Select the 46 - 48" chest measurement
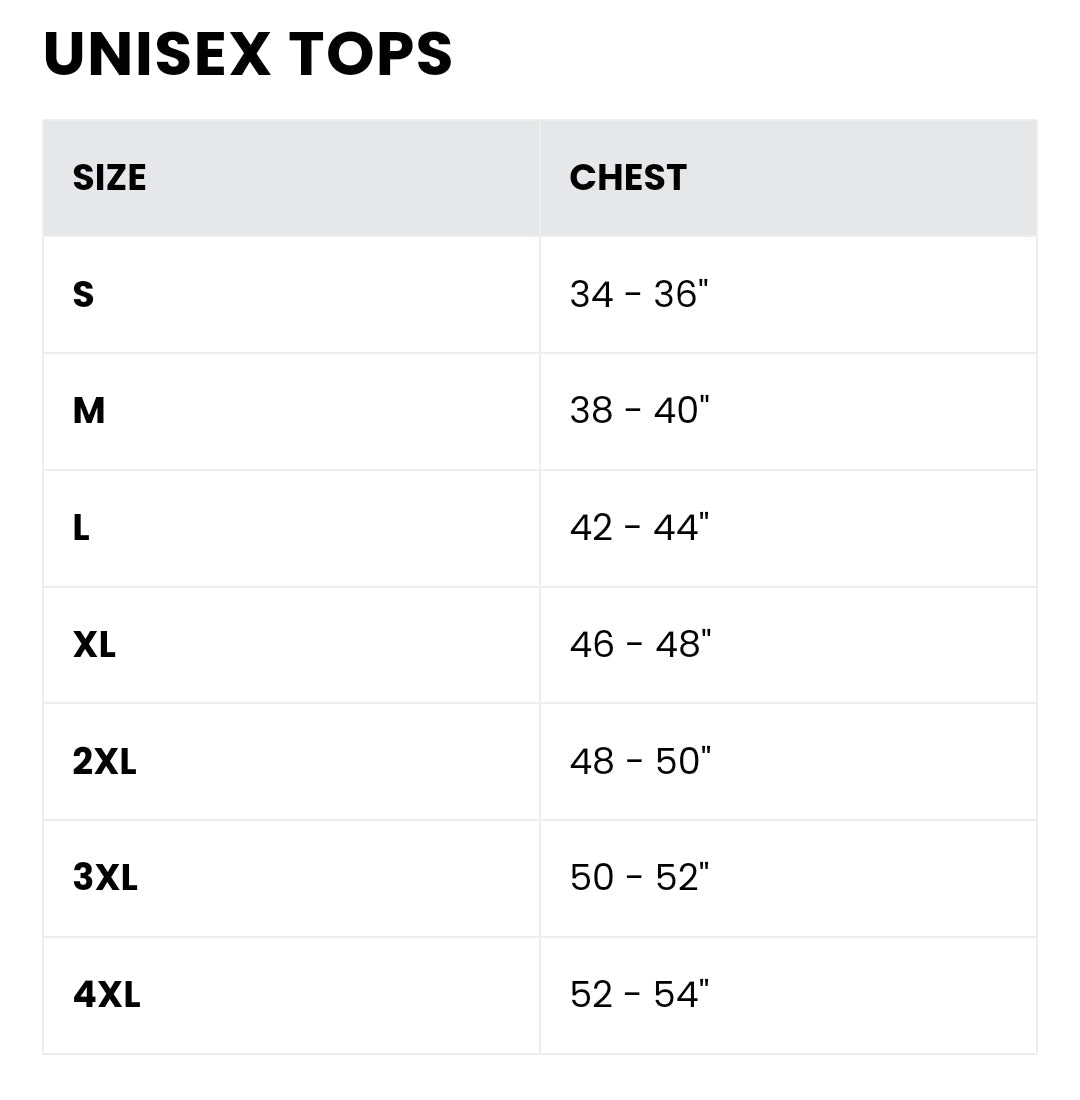 (640, 645)
